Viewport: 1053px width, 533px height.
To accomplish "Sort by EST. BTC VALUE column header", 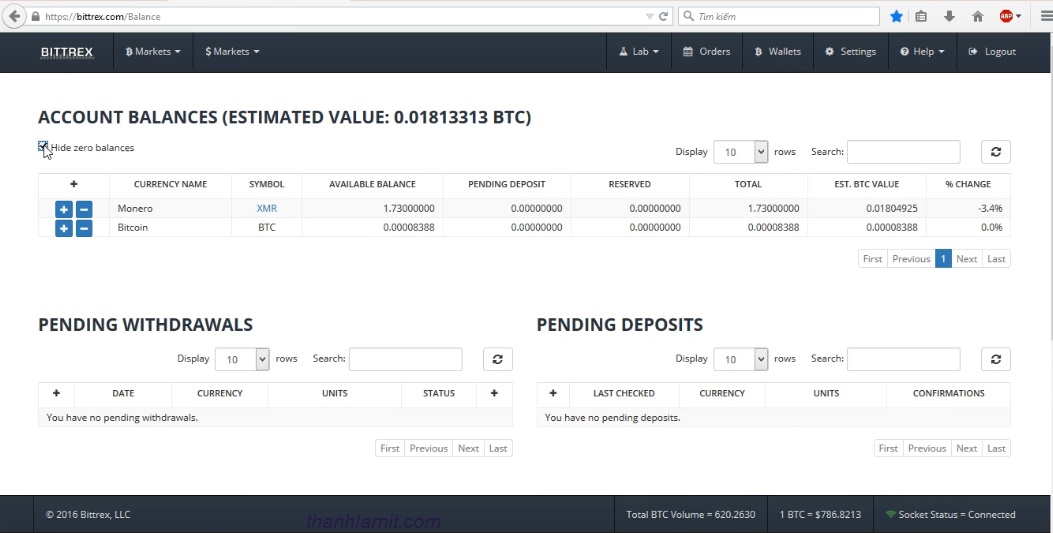I will tap(866, 184).
